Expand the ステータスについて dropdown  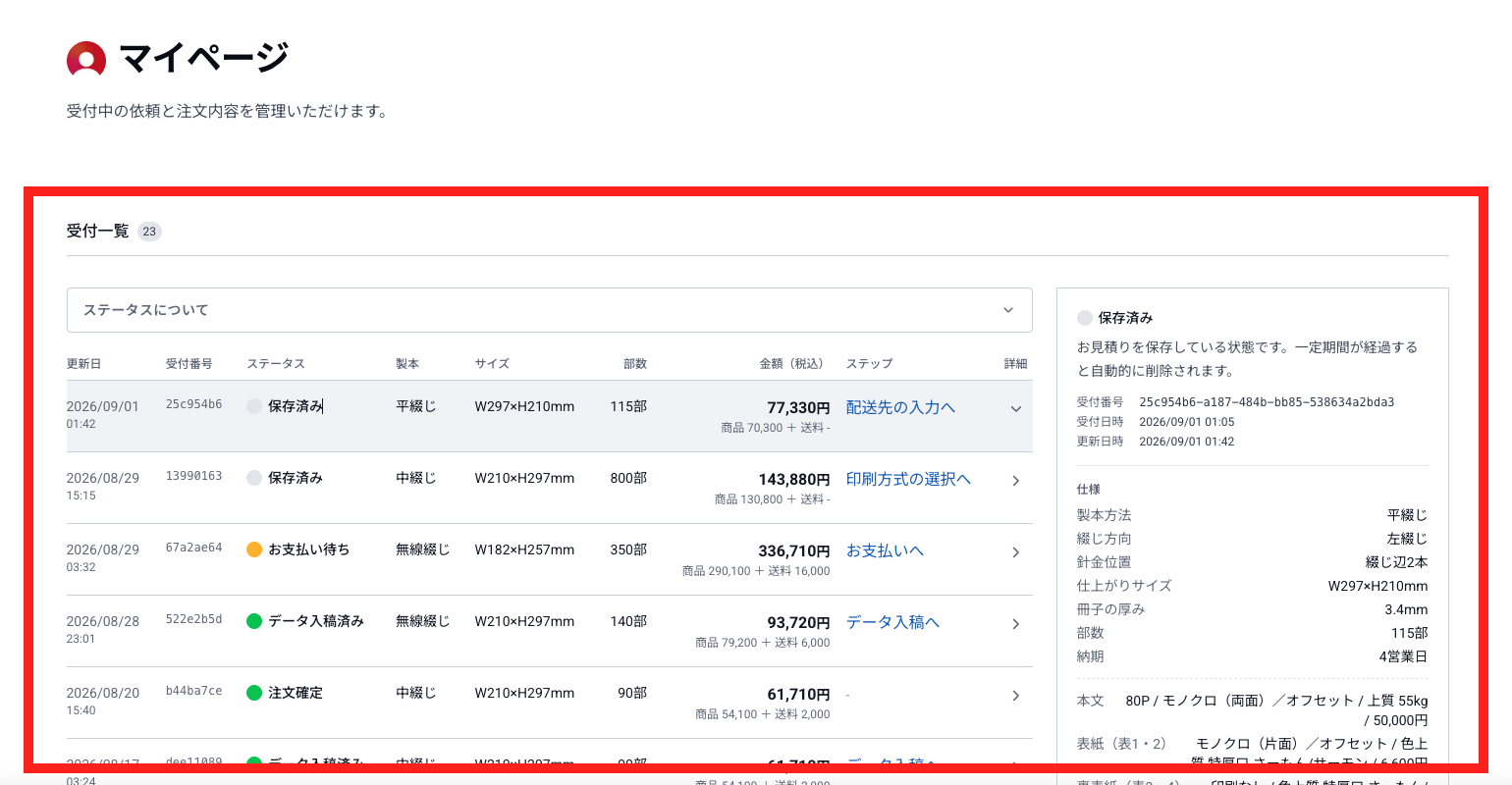[549, 310]
